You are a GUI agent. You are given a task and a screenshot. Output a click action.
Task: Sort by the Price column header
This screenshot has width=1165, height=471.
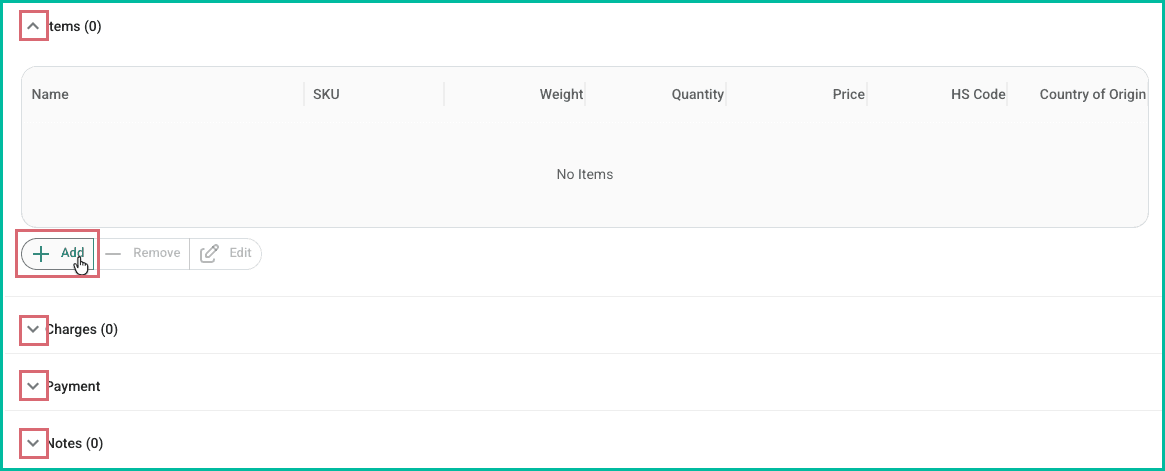coord(848,94)
